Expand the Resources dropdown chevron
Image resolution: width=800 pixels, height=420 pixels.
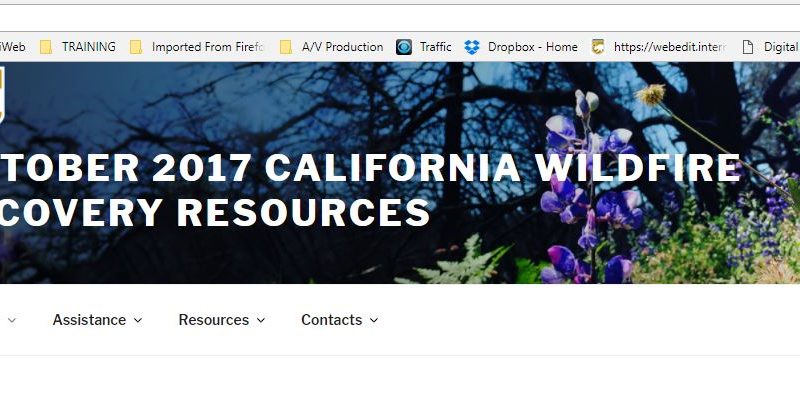[x=261, y=320]
